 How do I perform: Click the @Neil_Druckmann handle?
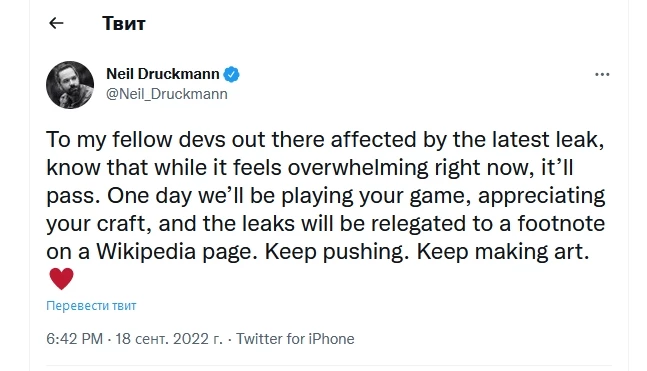pyautogui.click(x=167, y=94)
